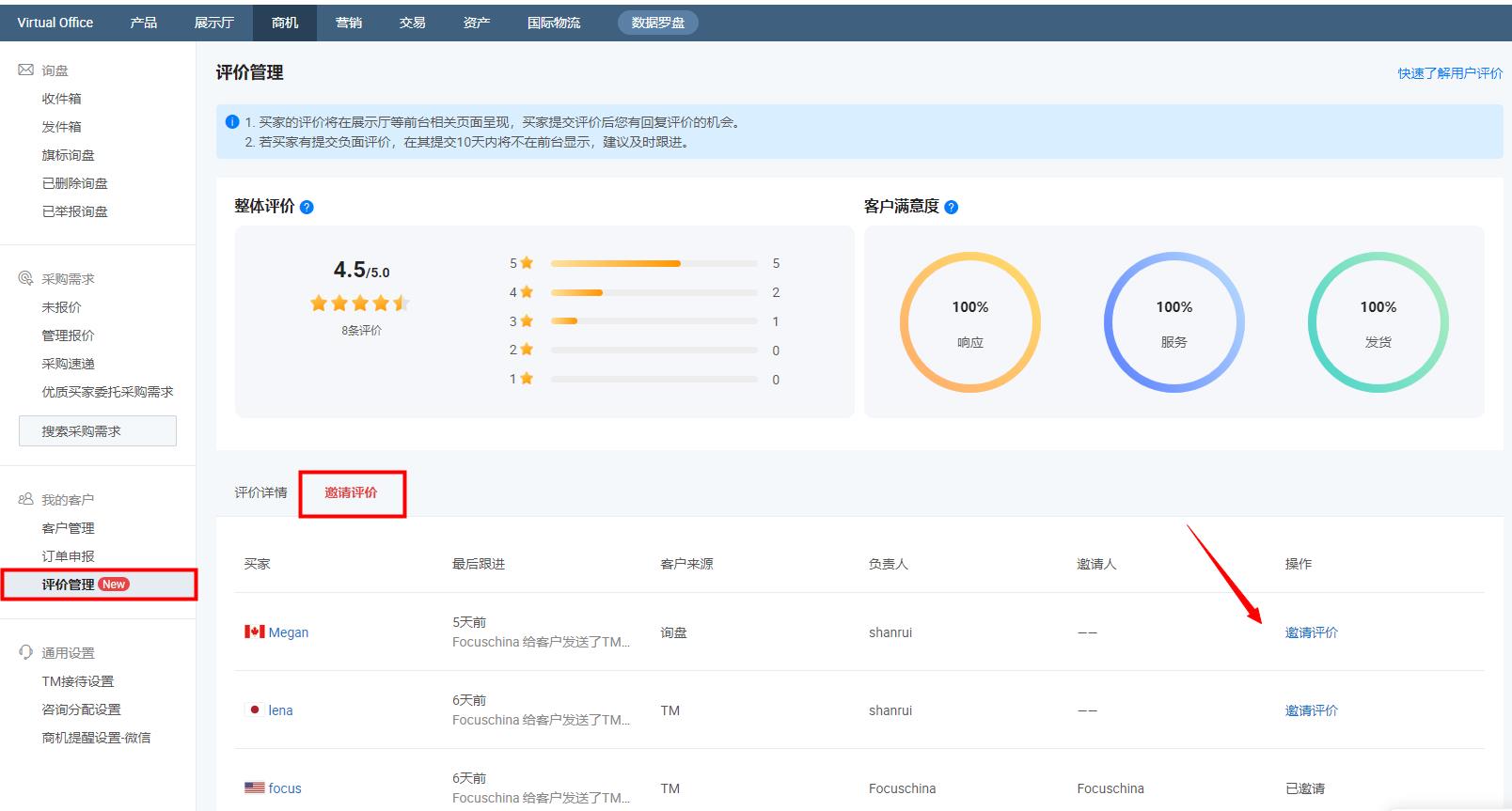Click the 询盘 envelope icon
Screen dimensions: 1512x811
[26, 70]
